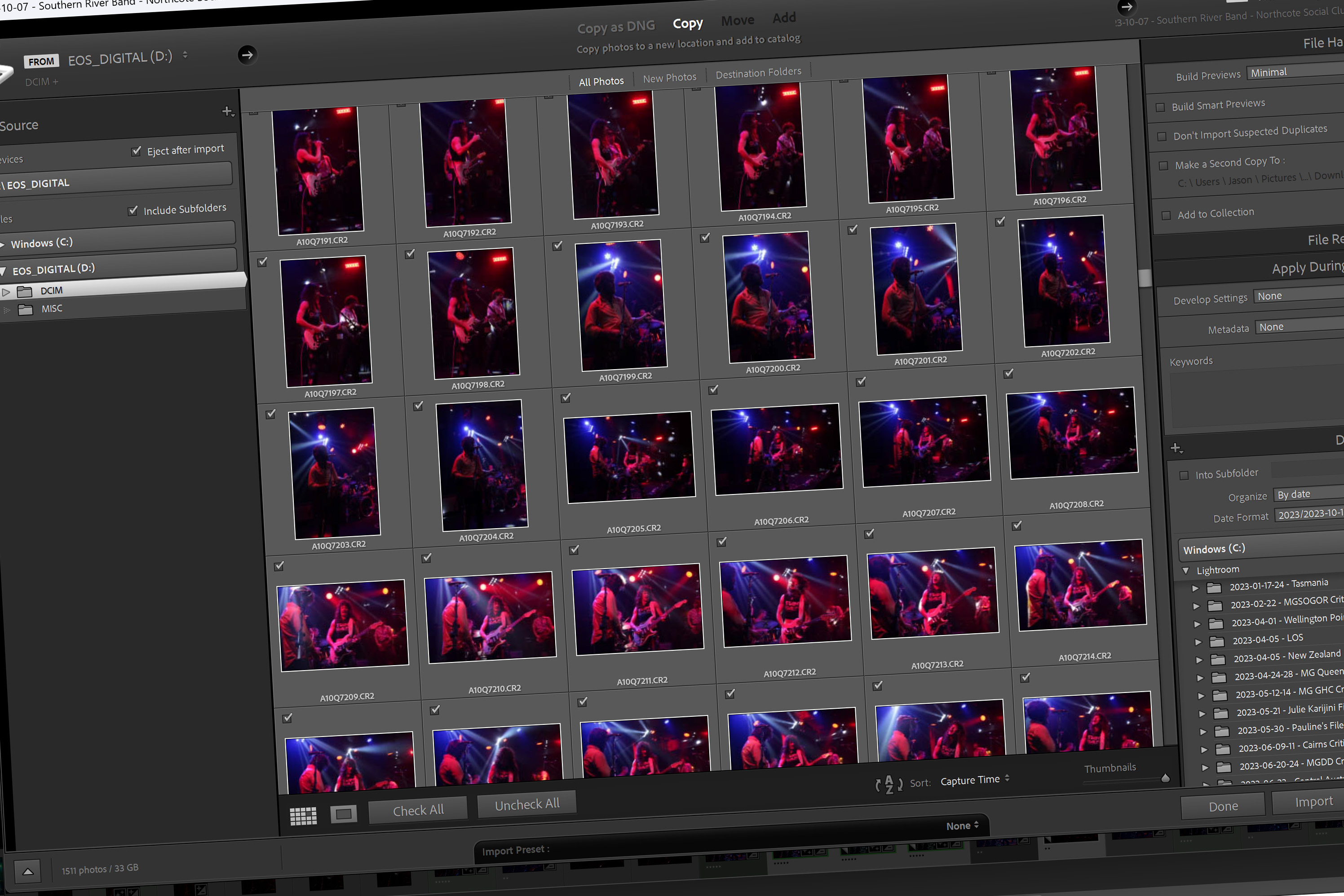
Task: Click folder icon for 2023-01-17-24 Tasmania
Action: coord(1214,587)
